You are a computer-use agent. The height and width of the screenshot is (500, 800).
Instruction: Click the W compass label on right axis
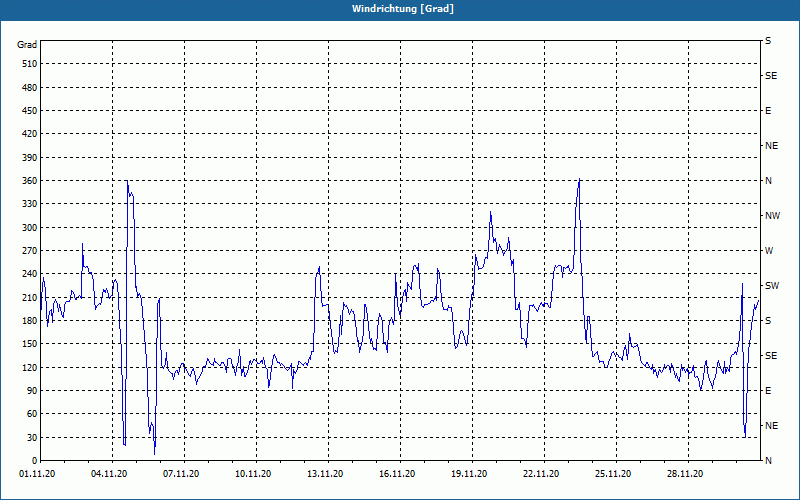pos(769,251)
